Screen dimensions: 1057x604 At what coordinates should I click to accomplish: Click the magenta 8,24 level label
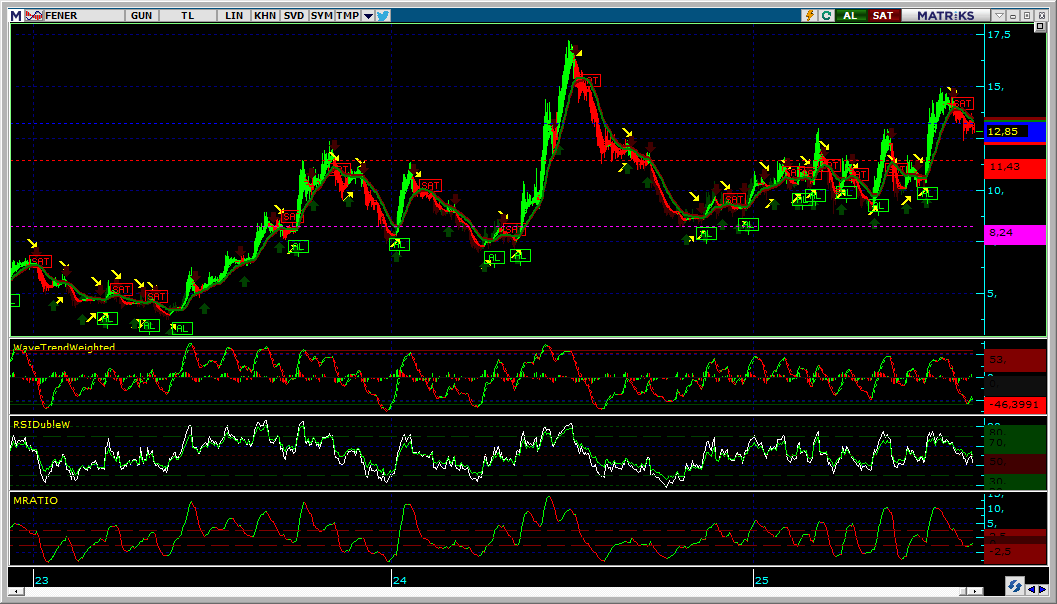(1014, 234)
